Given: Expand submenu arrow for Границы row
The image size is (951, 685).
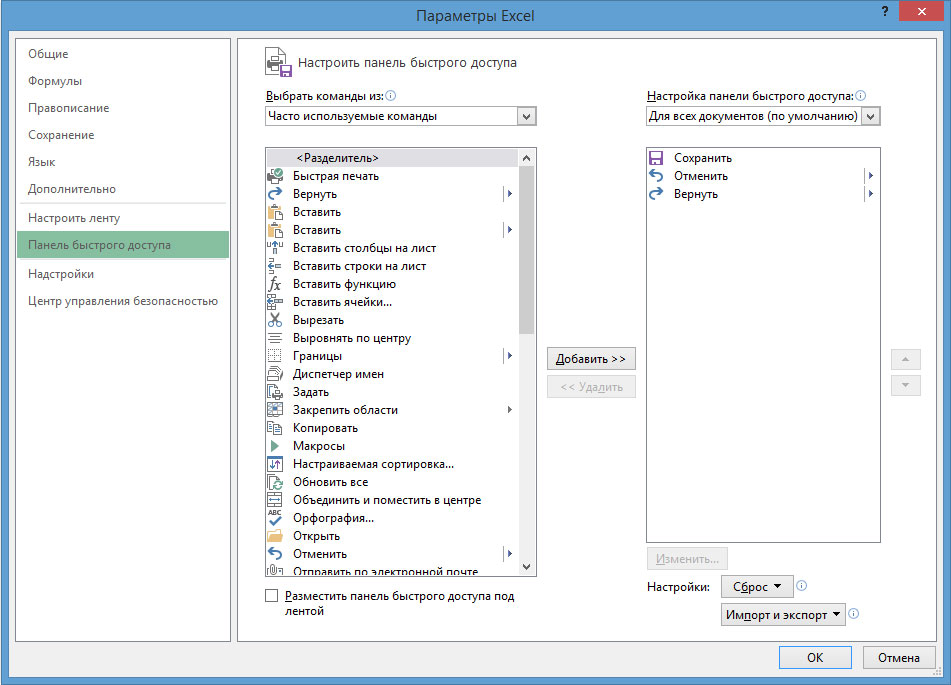Looking at the screenshot, I should click(x=509, y=356).
